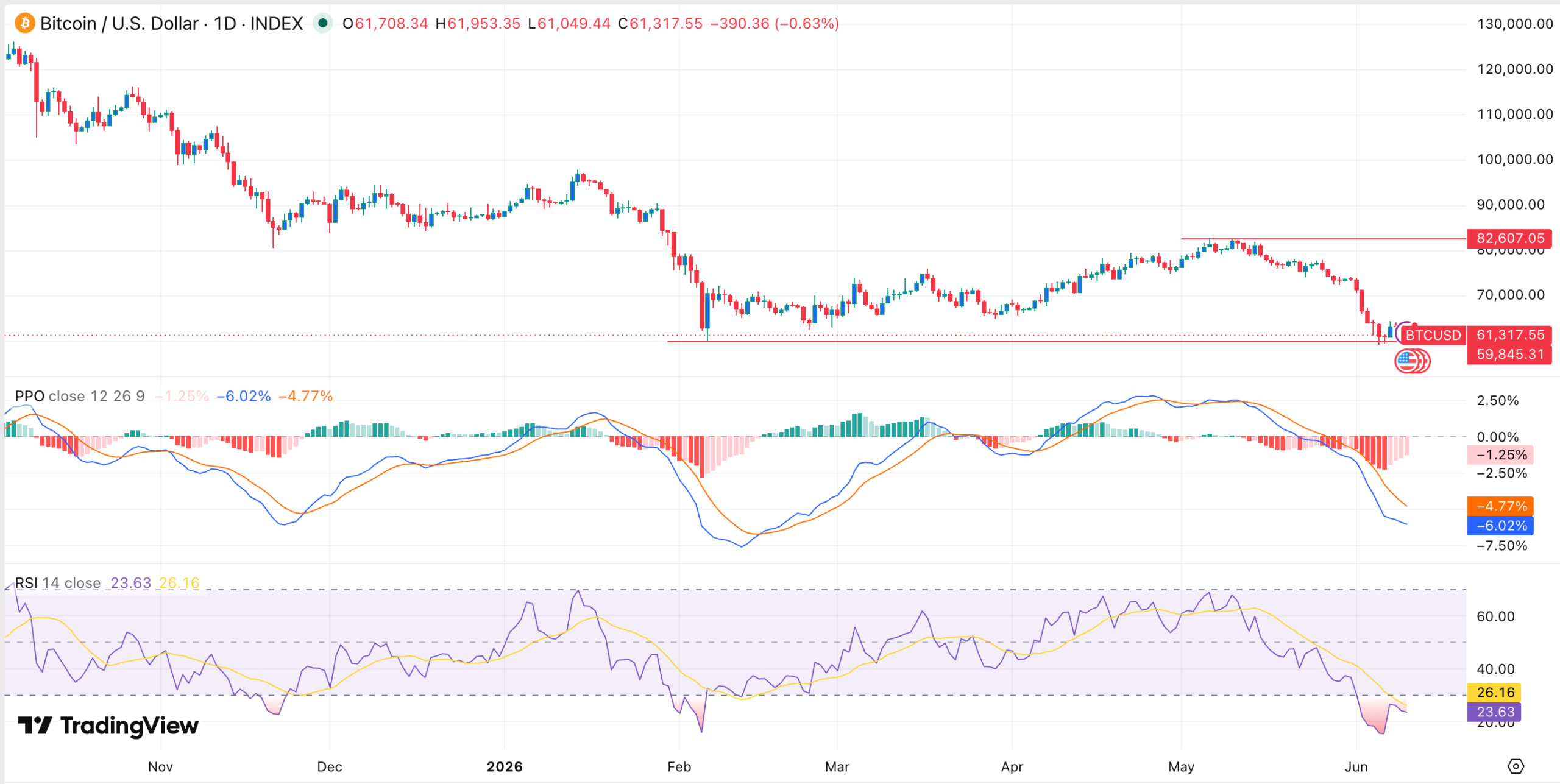
Task: Open the Bitcoin / U.S. Dollar symbol title
Action: [171, 24]
